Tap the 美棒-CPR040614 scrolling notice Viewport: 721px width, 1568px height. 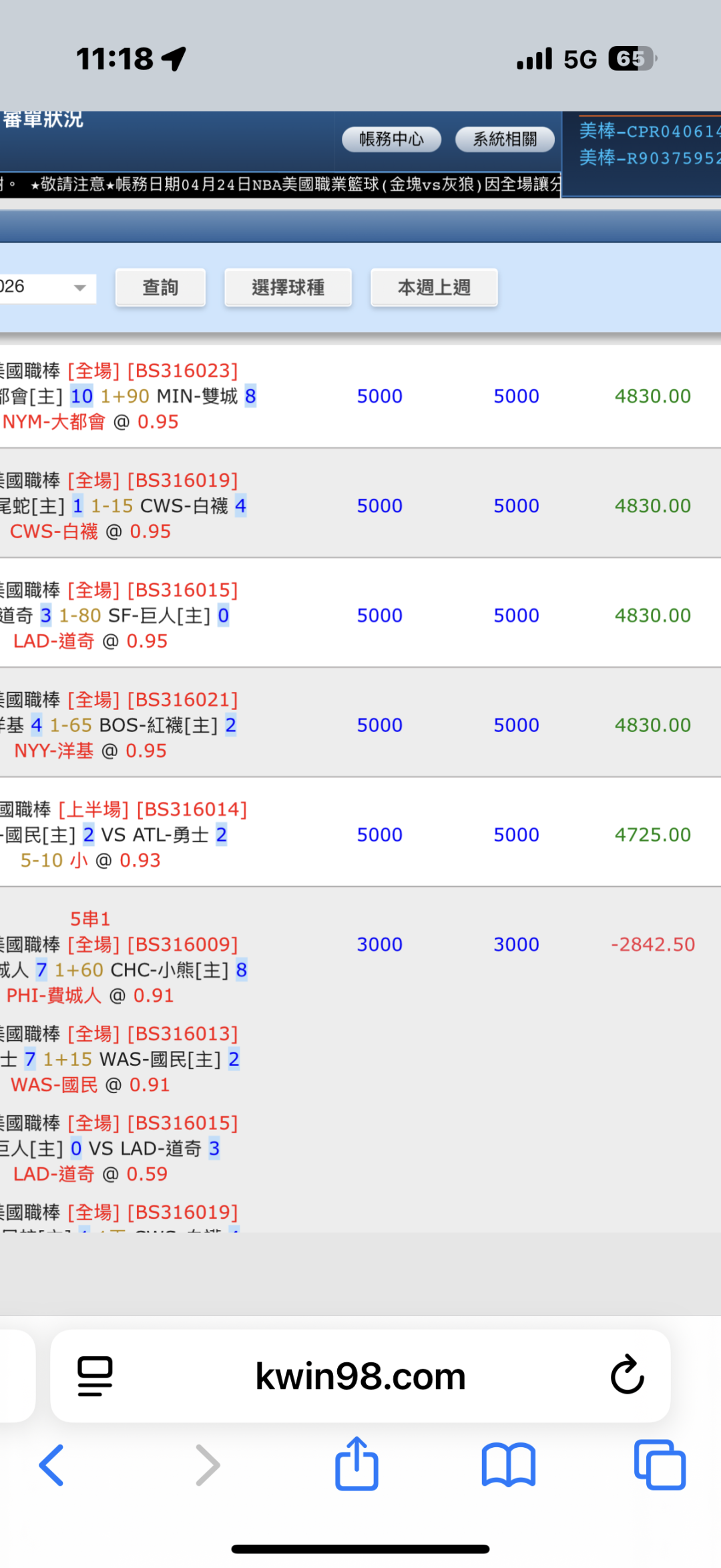649,131
